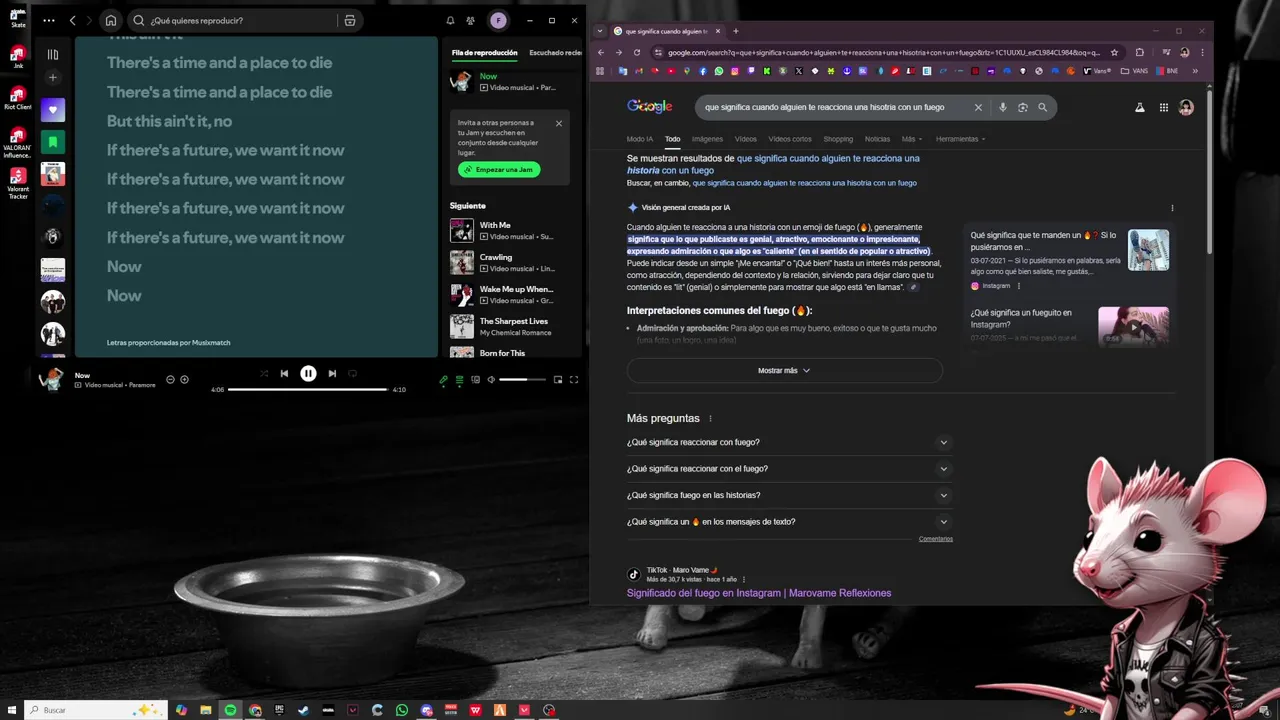Expand ¿Qué significa reaccionar con el fuego?
1280x720 pixels.
click(x=789, y=468)
